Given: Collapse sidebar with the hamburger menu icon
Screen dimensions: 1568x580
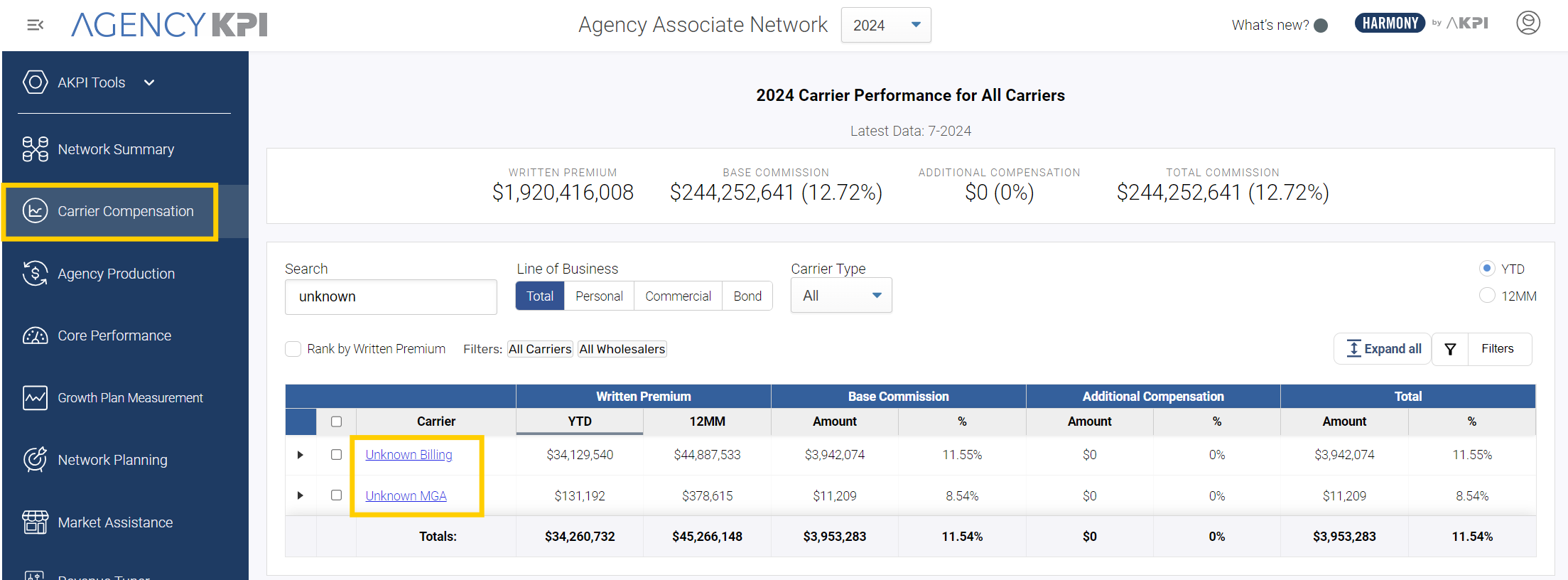Looking at the screenshot, I should coord(35,26).
